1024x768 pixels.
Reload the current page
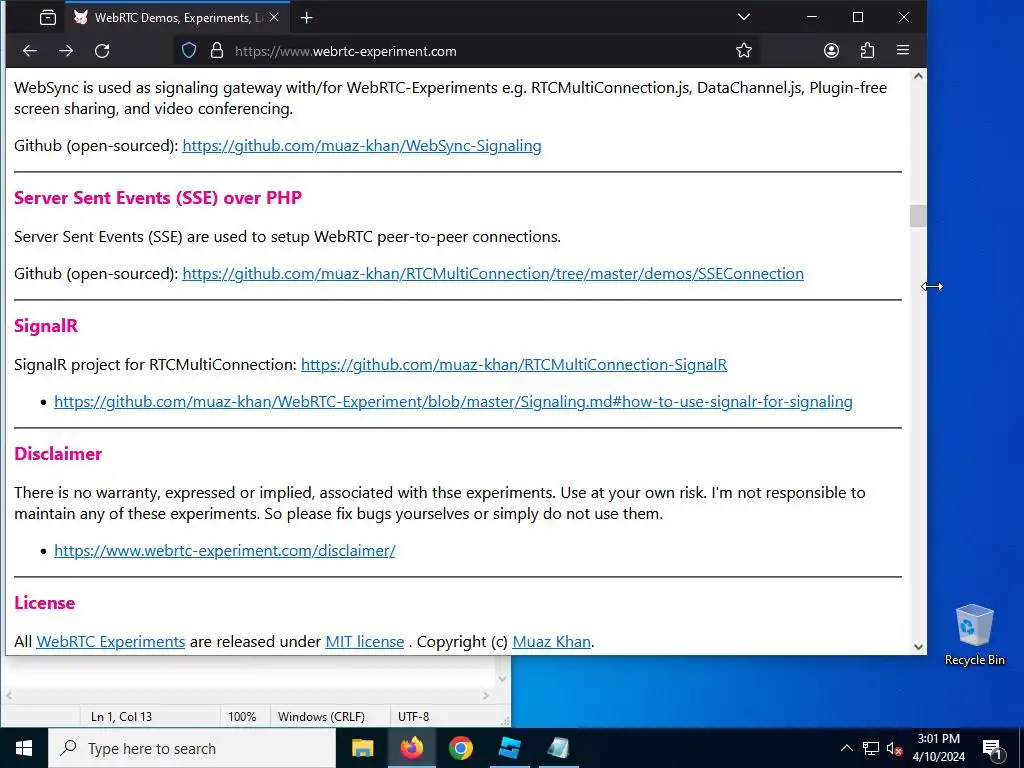[x=102, y=51]
